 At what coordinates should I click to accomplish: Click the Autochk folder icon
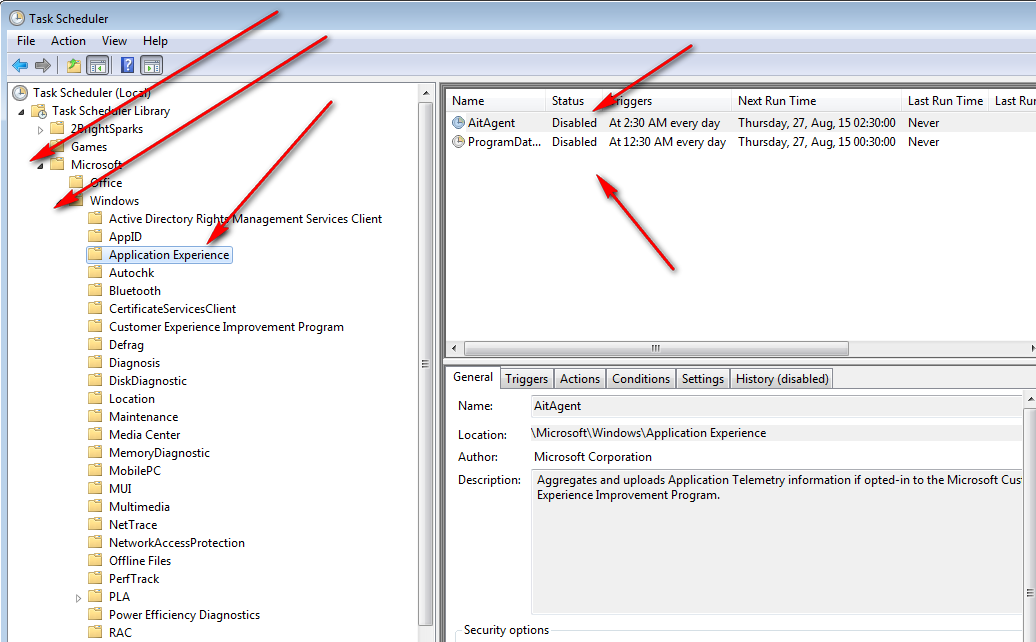pyautogui.click(x=95, y=272)
